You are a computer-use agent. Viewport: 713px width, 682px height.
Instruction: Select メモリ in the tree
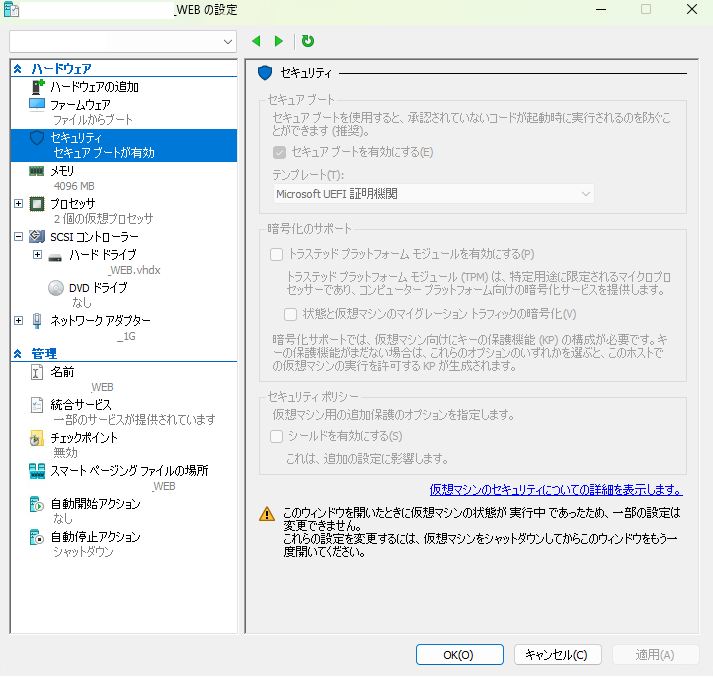(62, 171)
